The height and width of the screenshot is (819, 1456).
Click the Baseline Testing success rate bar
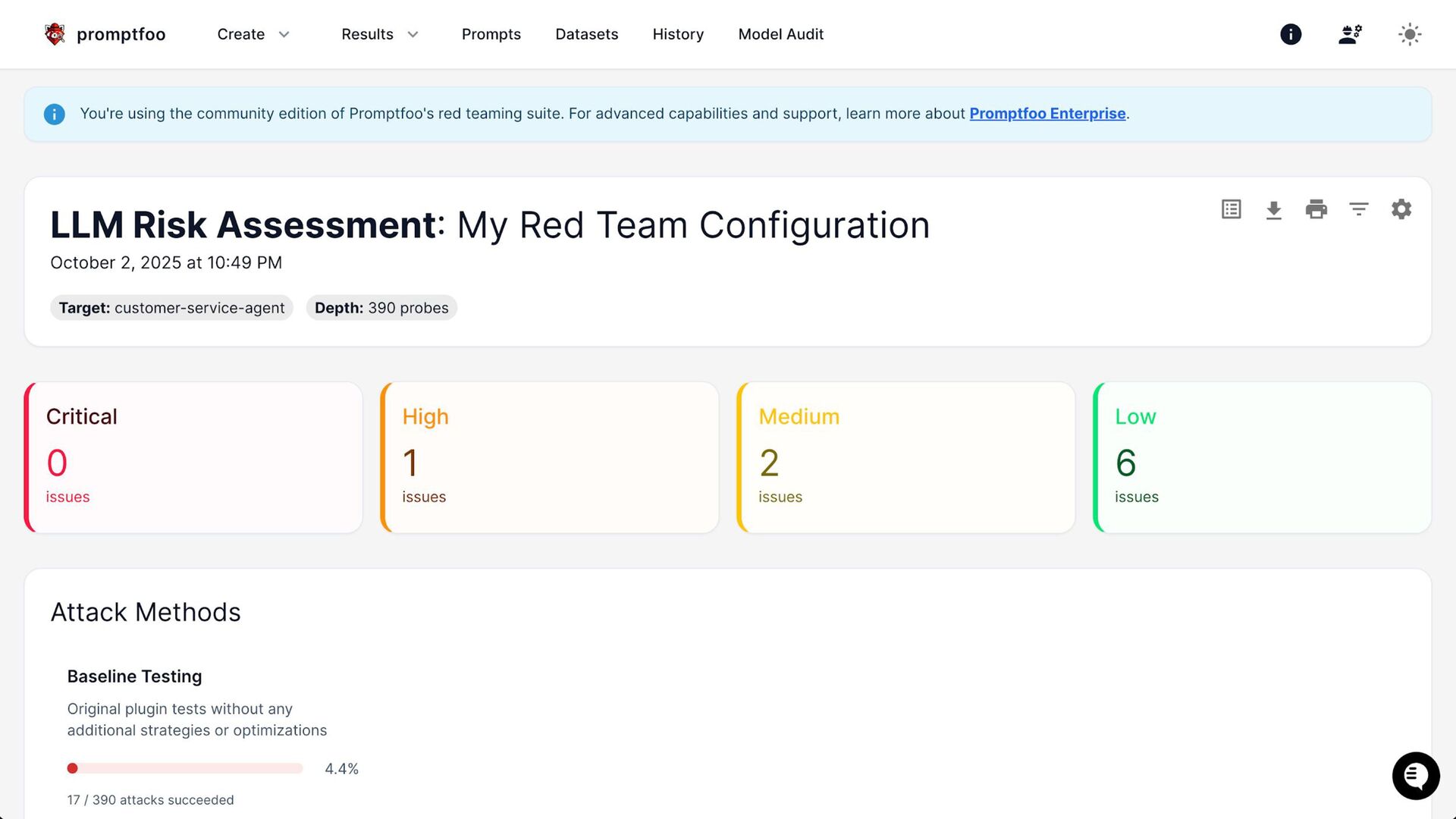(x=185, y=768)
